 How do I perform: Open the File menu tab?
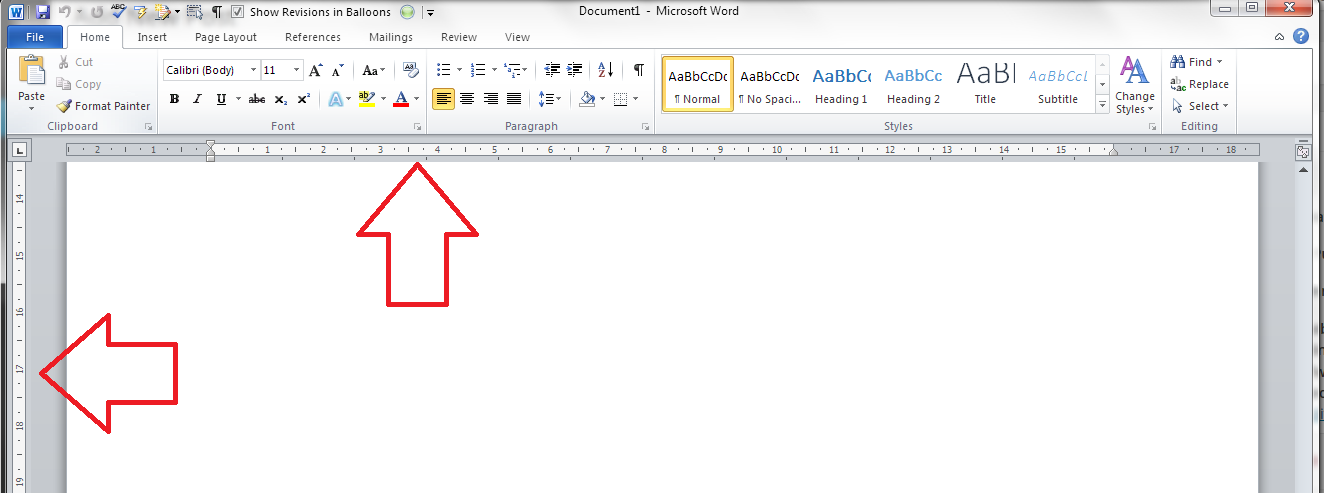pos(35,37)
